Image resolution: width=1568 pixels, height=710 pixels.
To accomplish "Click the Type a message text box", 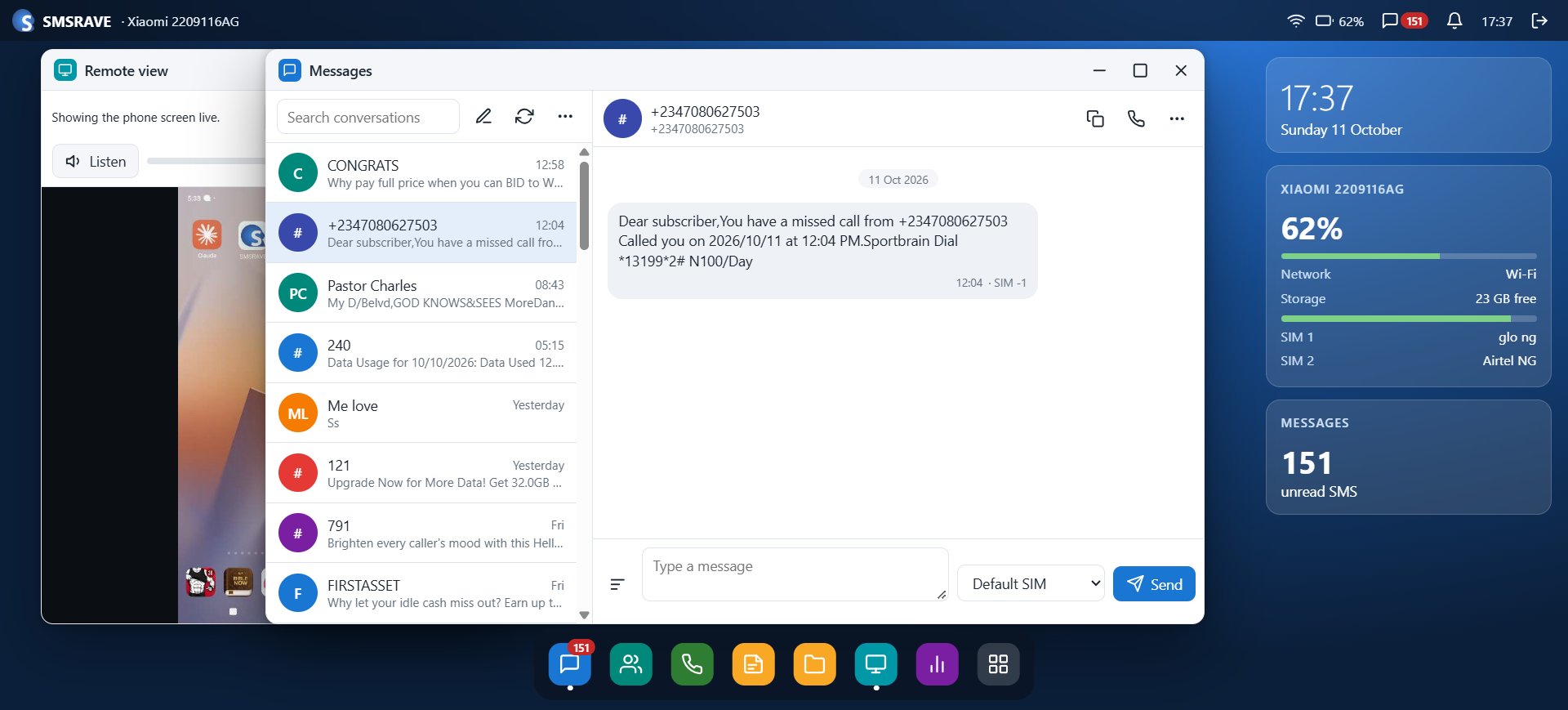I will pyautogui.click(x=795, y=574).
